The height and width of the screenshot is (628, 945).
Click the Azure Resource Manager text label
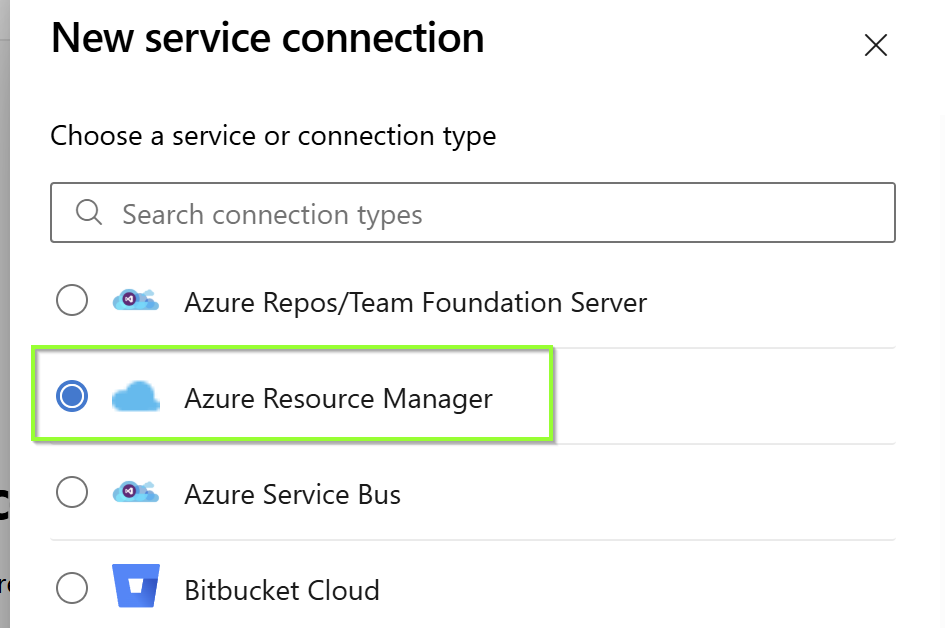(x=338, y=399)
